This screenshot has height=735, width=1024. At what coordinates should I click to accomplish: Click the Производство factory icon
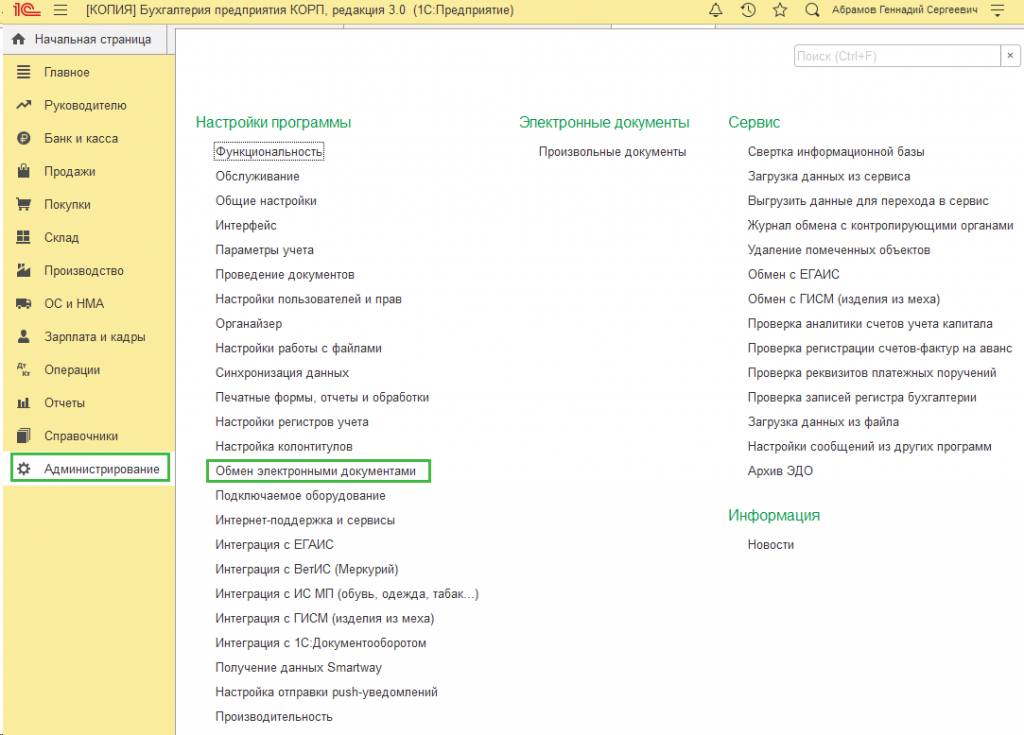pyautogui.click(x=24, y=270)
